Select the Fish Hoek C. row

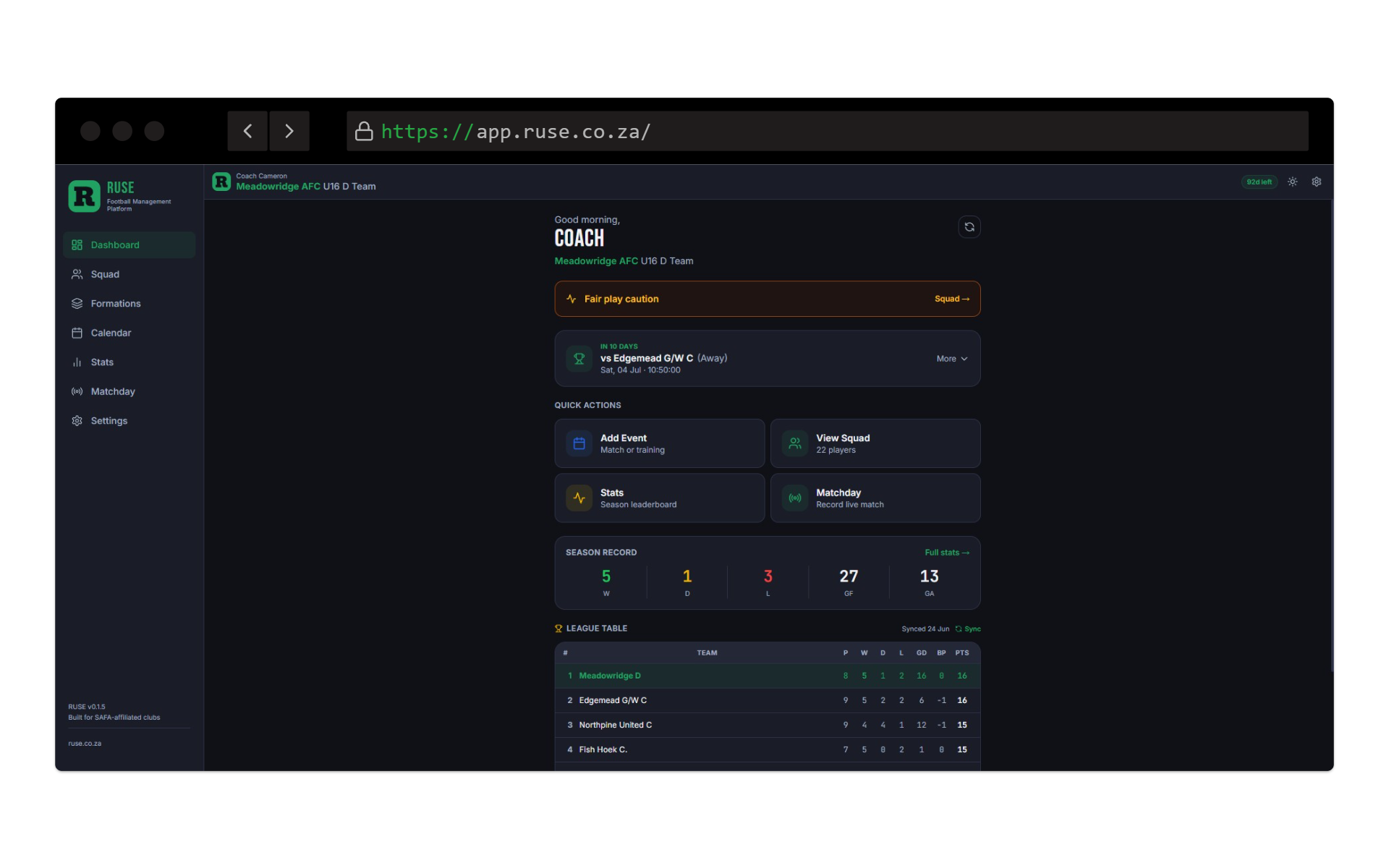768,750
